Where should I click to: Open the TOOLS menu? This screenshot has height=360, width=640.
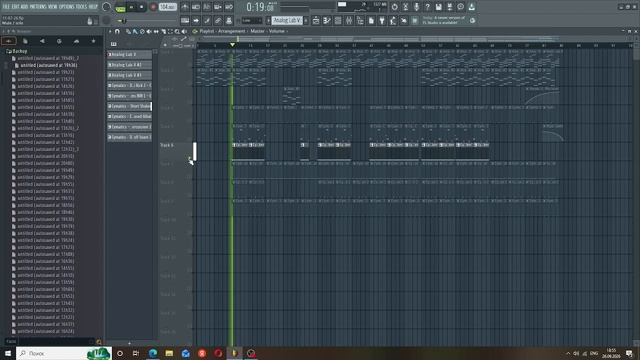[81, 7]
